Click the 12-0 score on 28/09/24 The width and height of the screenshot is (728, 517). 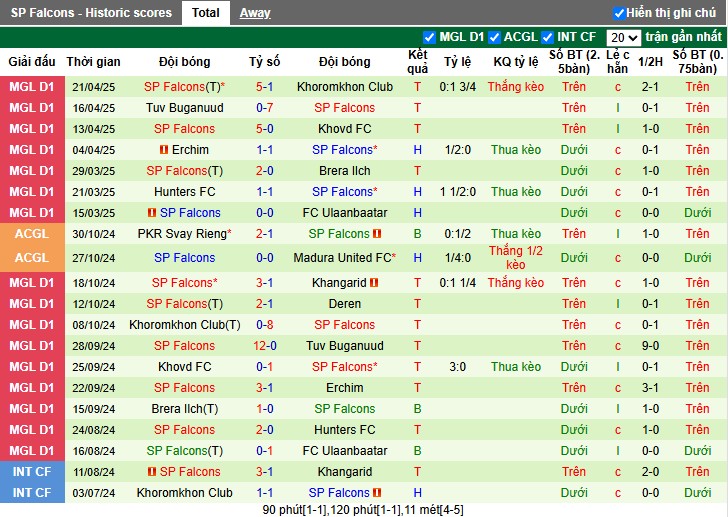pos(265,346)
